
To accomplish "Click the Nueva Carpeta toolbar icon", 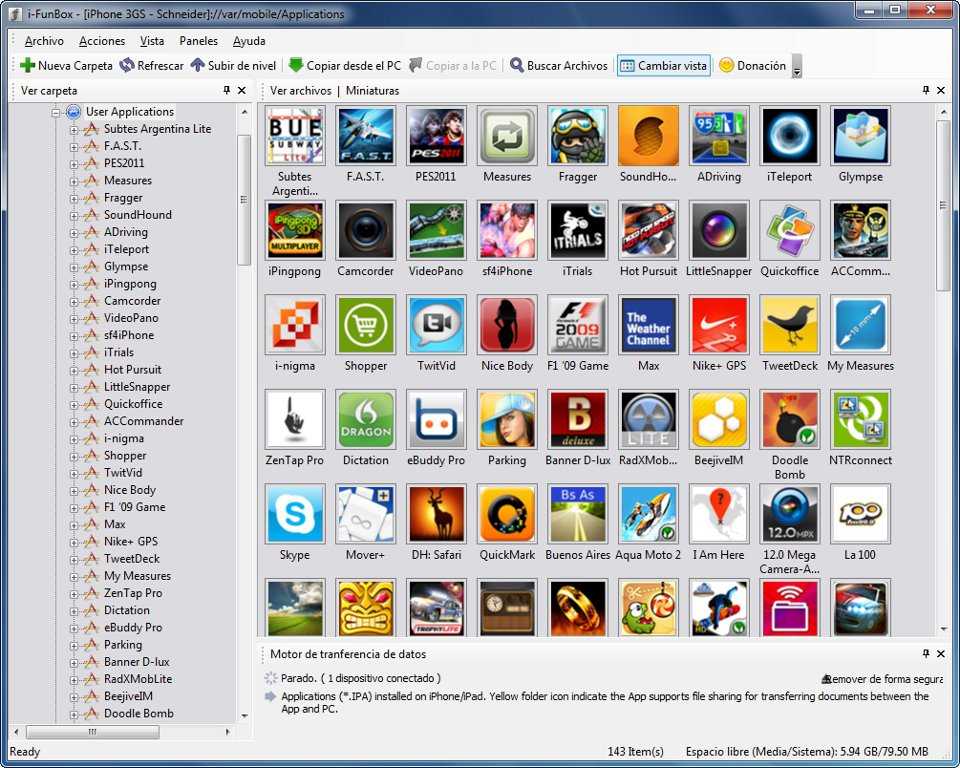I will (27, 66).
